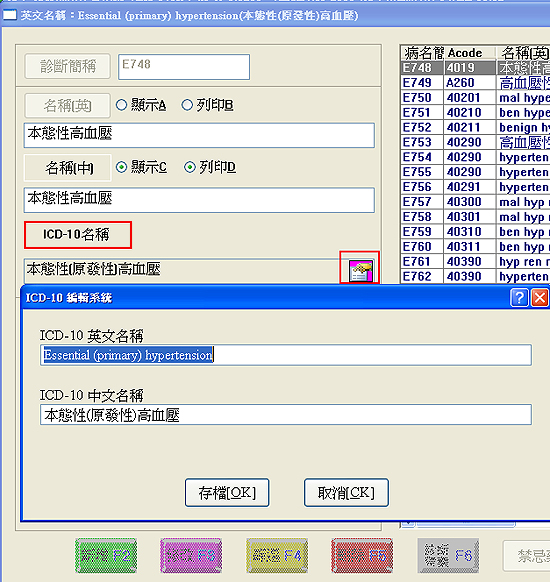Close the ICD-10 editing dialog
Image resolution: width=550 pixels, height=582 pixels.
coord(540,298)
